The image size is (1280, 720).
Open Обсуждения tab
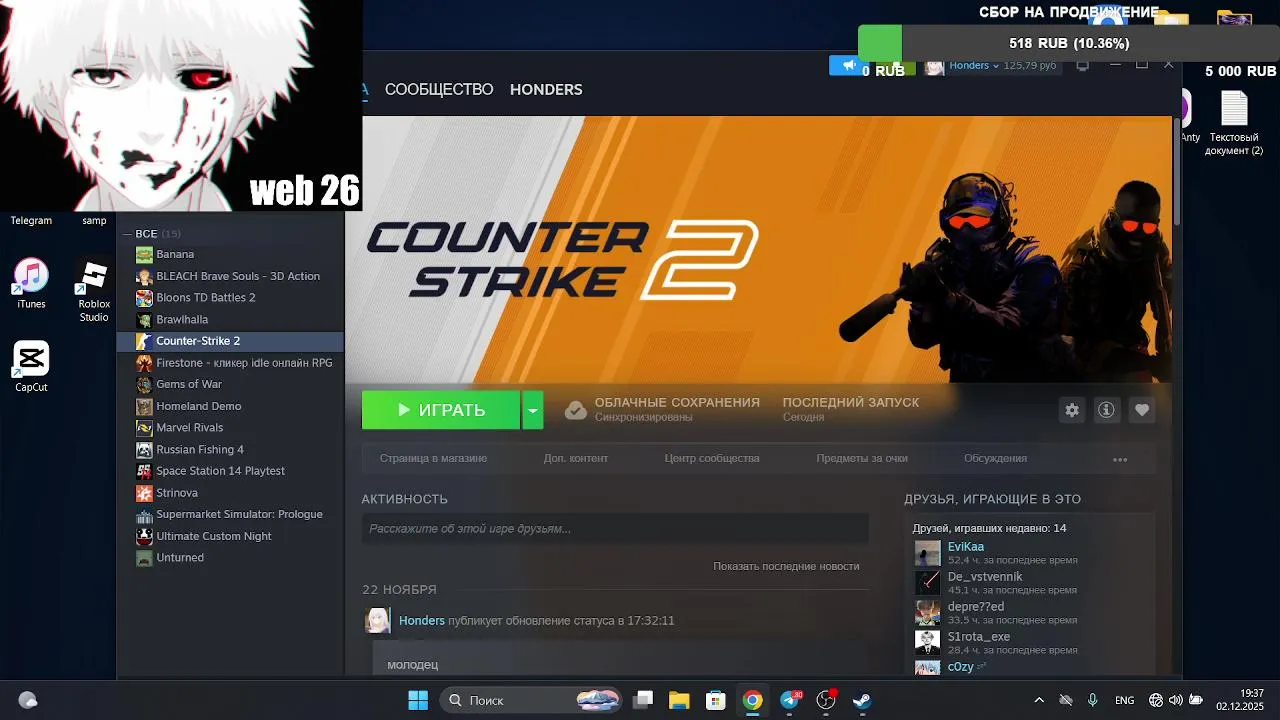pos(995,458)
